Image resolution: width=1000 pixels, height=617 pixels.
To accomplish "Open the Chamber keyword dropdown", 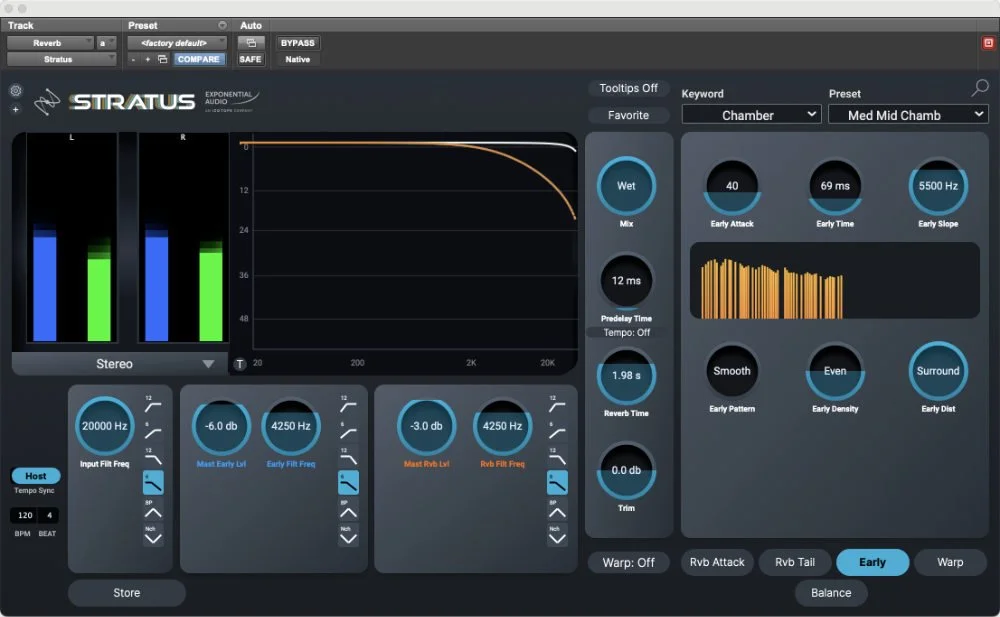I will point(751,114).
